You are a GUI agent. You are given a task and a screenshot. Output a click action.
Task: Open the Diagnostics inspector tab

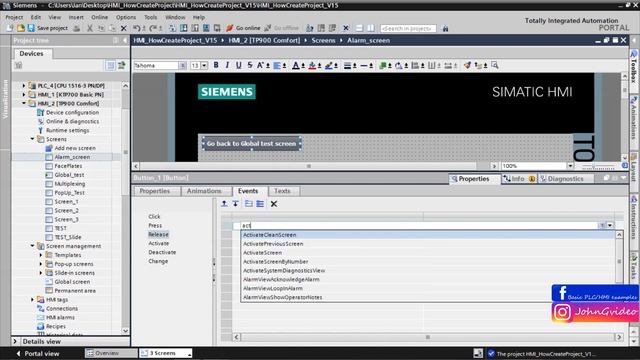point(565,179)
